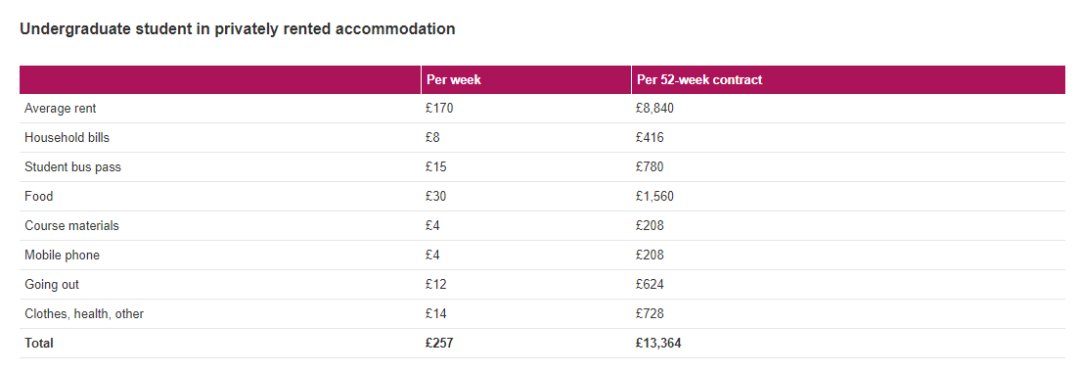
Task: Click the bold 'Total' row label
Action: click(39, 343)
